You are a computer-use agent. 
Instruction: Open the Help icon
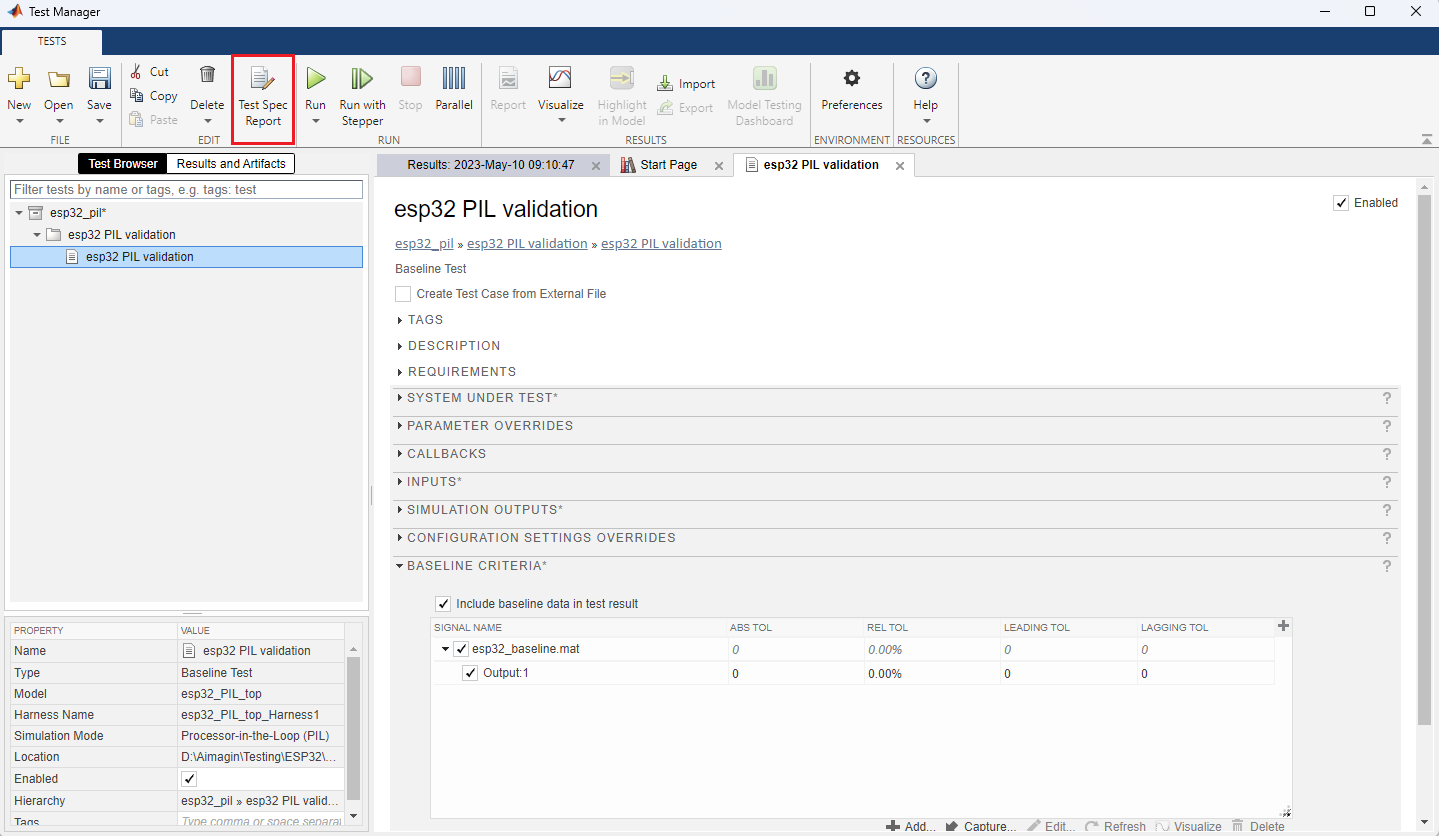click(x=926, y=79)
